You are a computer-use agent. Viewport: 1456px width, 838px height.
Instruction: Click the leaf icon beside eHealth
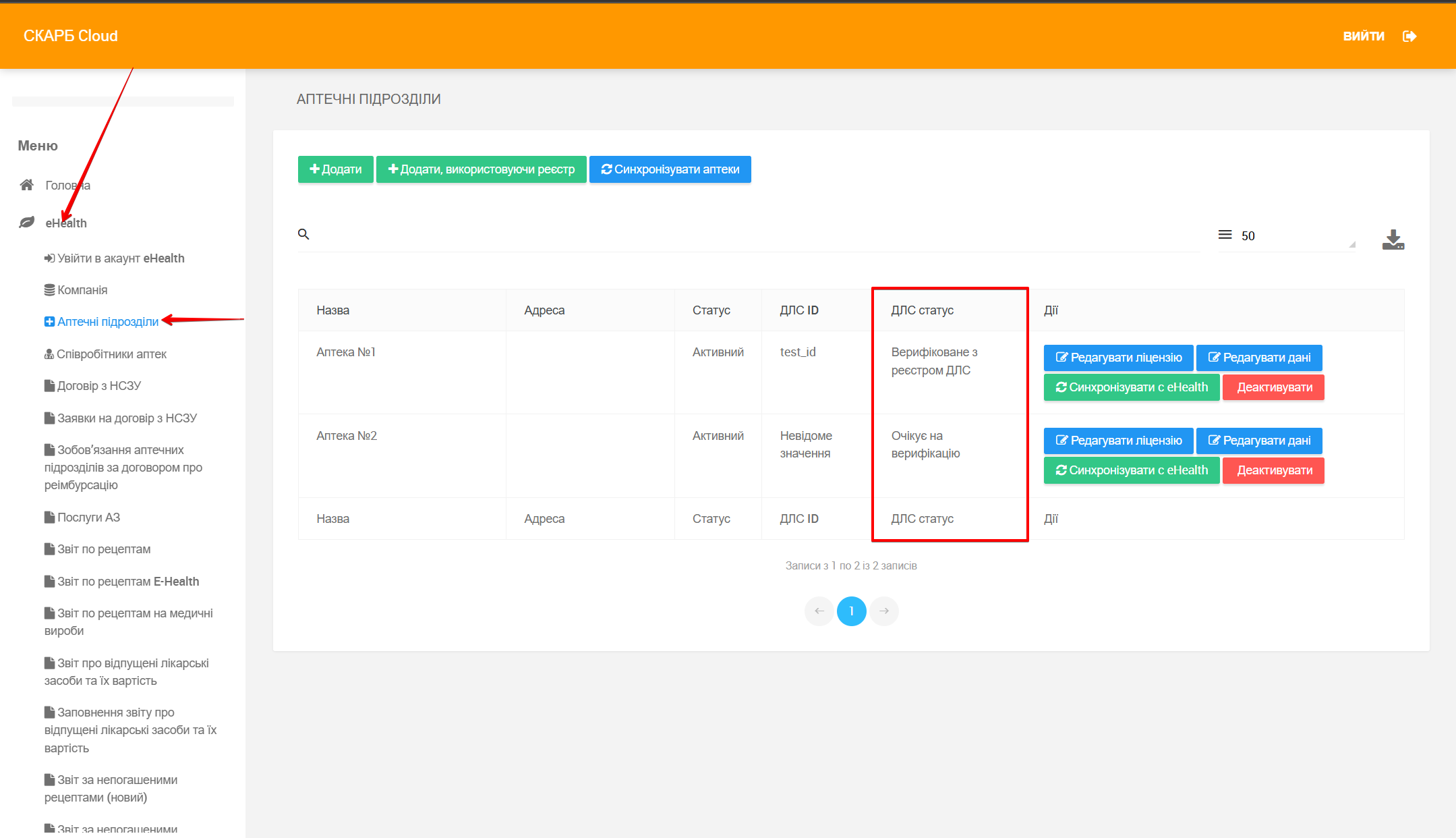(x=27, y=223)
